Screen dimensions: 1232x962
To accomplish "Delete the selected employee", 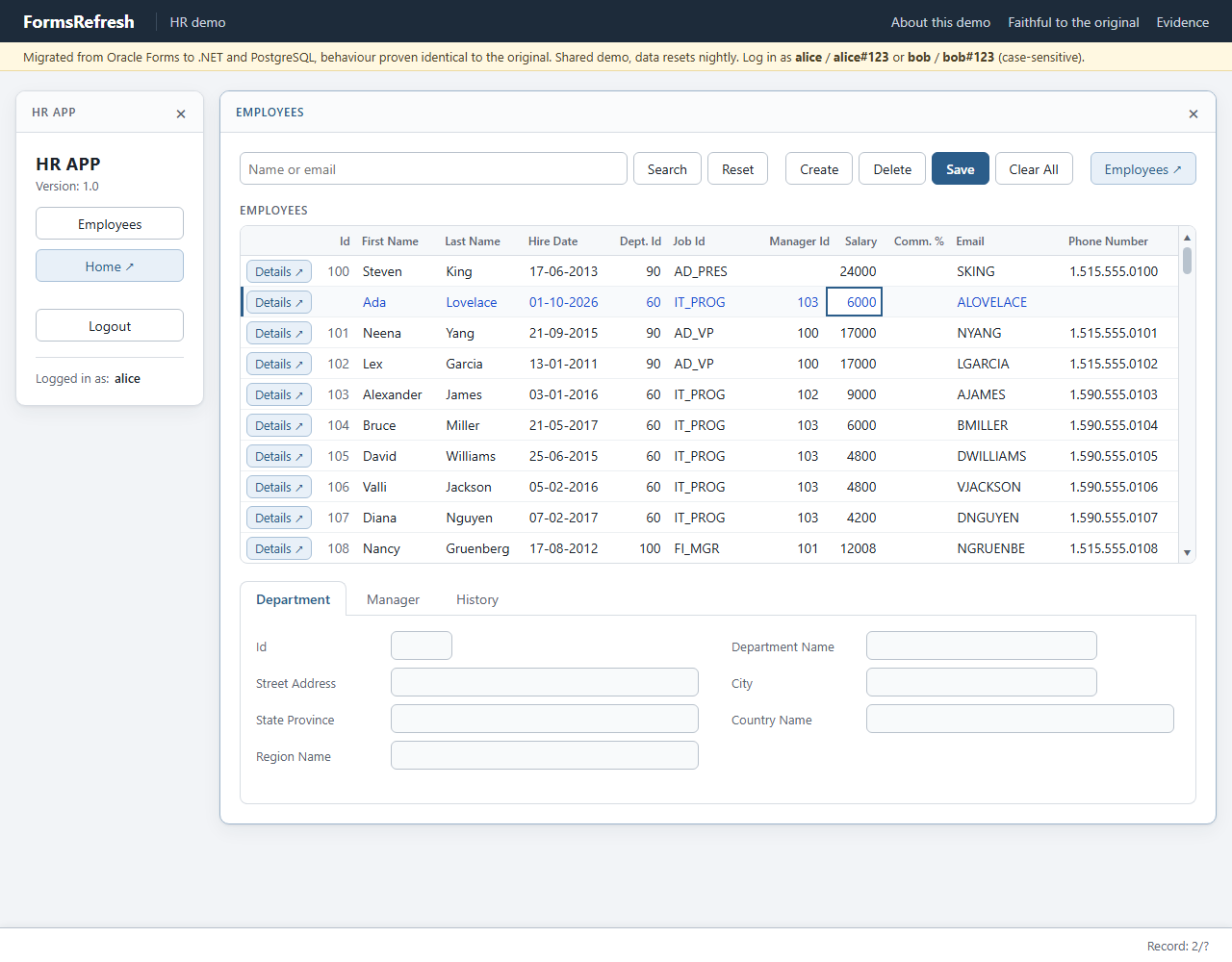I will point(892,169).
